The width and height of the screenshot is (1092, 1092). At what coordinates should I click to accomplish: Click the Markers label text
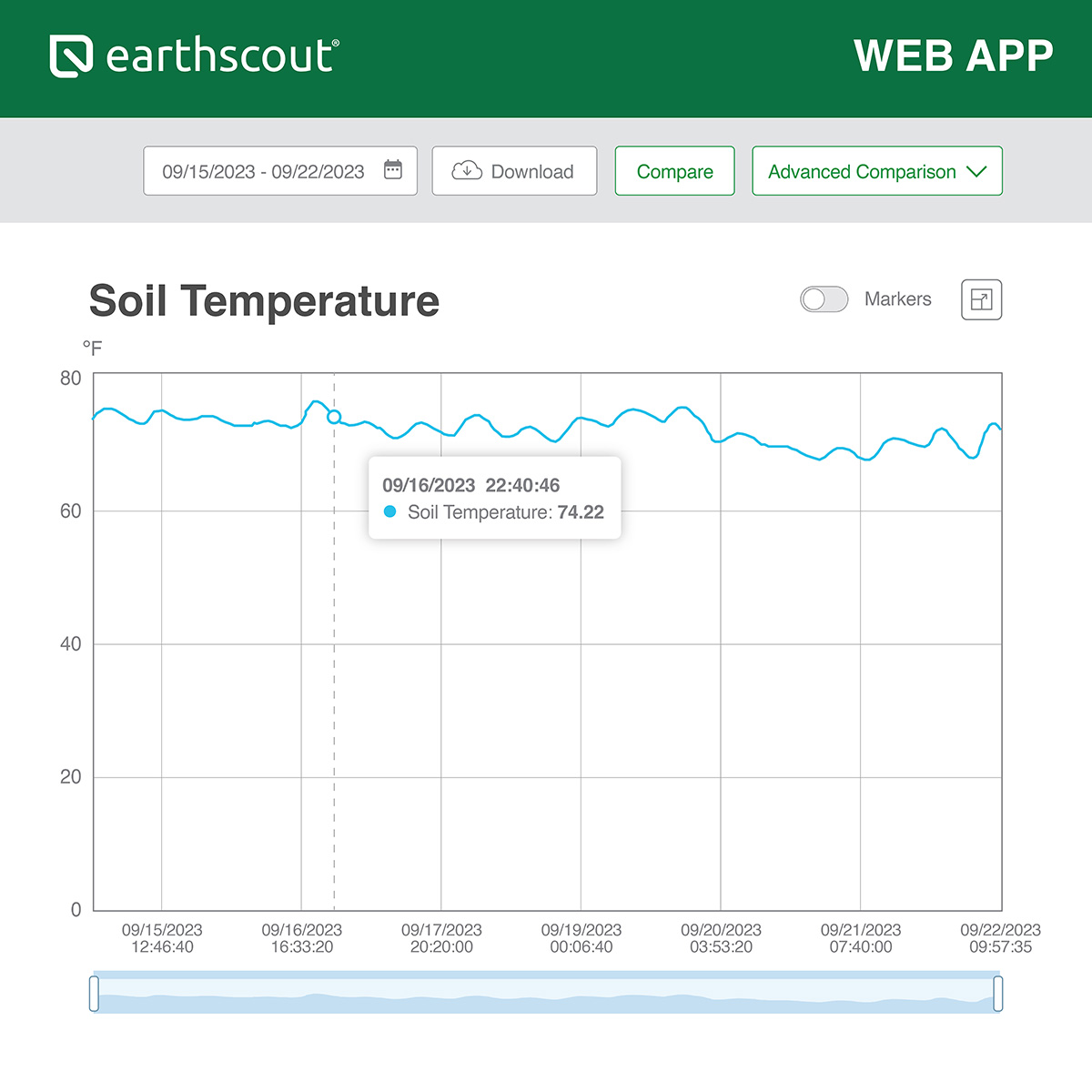(x=897, y=299)
